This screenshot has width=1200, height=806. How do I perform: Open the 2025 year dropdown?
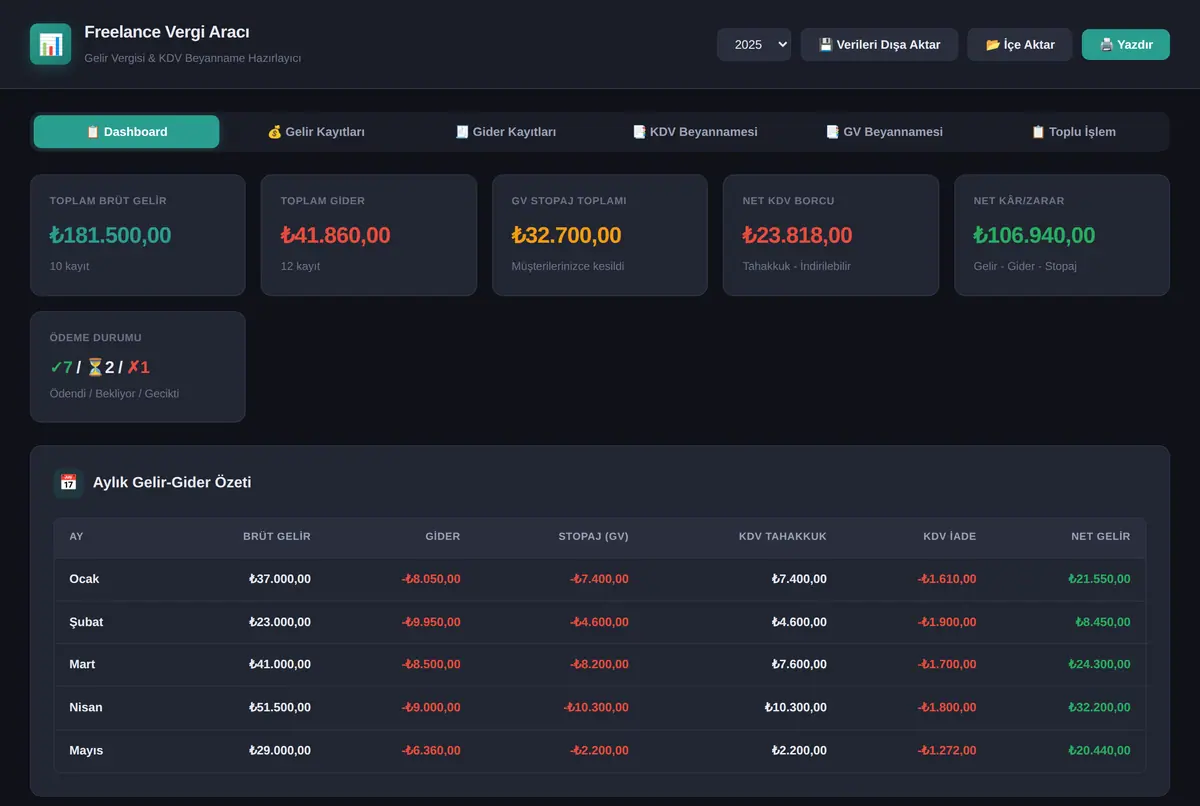pos(754,44)
